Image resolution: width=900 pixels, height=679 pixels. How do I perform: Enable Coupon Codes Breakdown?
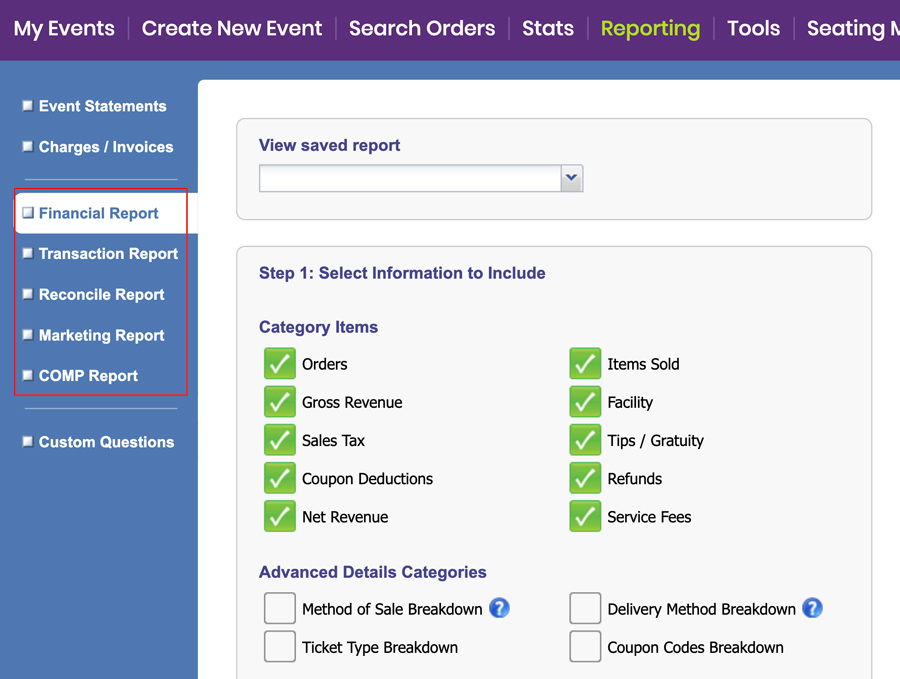[585, 647]
